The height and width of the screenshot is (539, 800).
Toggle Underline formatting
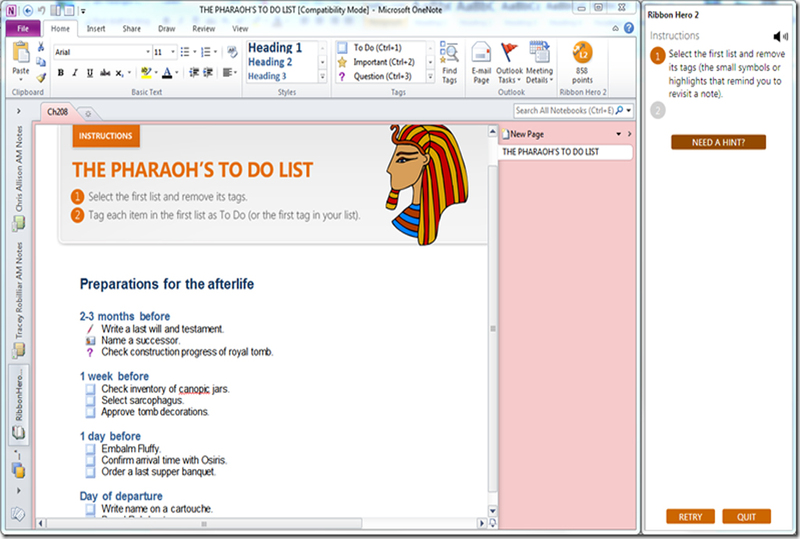90,73
